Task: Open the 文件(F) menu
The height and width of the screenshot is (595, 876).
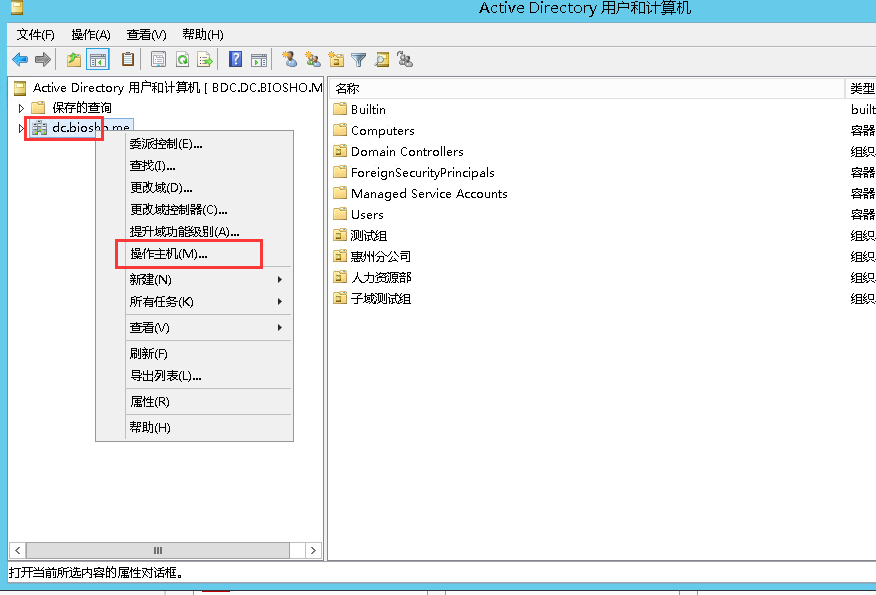Action: coord(35,35)
